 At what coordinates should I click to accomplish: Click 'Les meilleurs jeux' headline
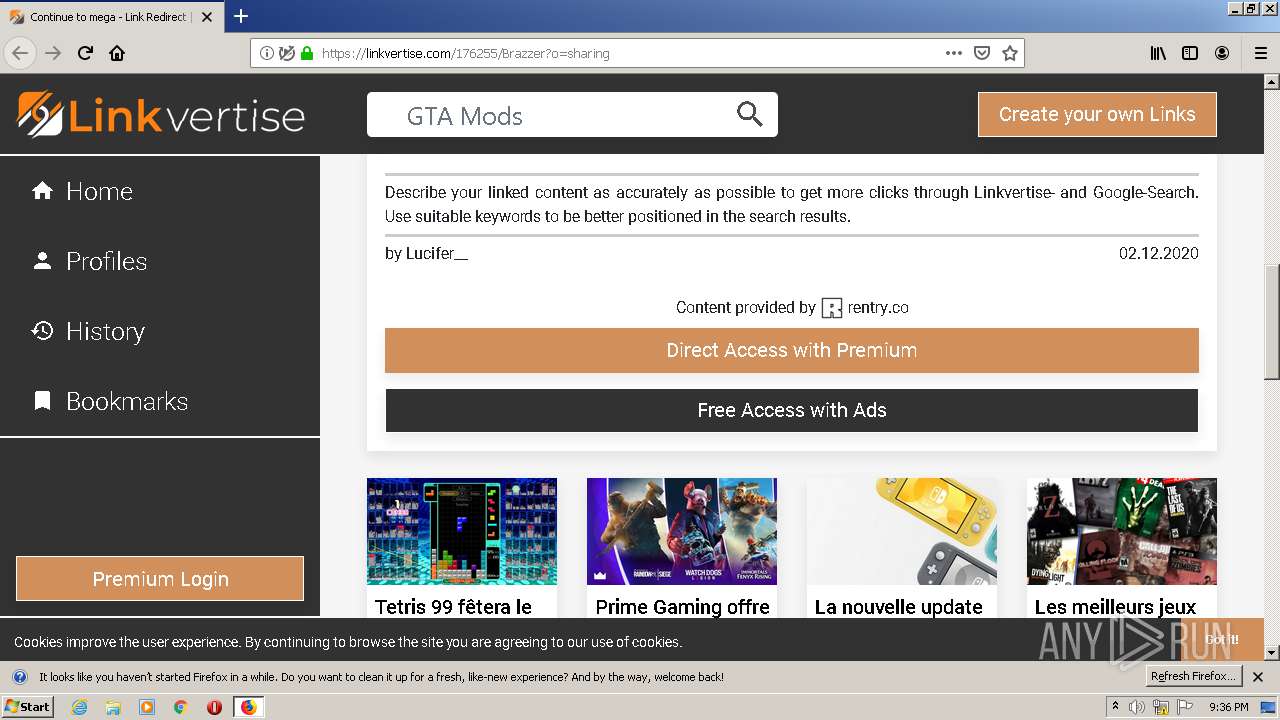coord(1115,607)
